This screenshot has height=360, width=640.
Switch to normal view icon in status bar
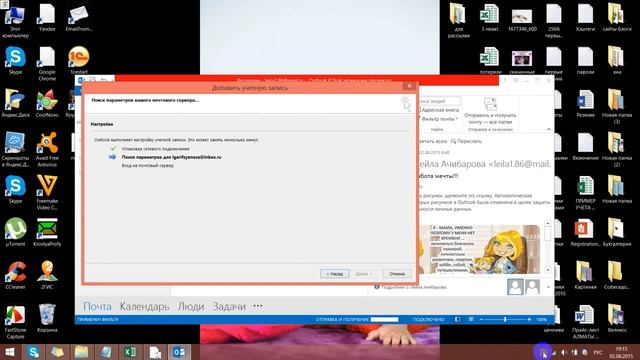[x=458, y=319]
